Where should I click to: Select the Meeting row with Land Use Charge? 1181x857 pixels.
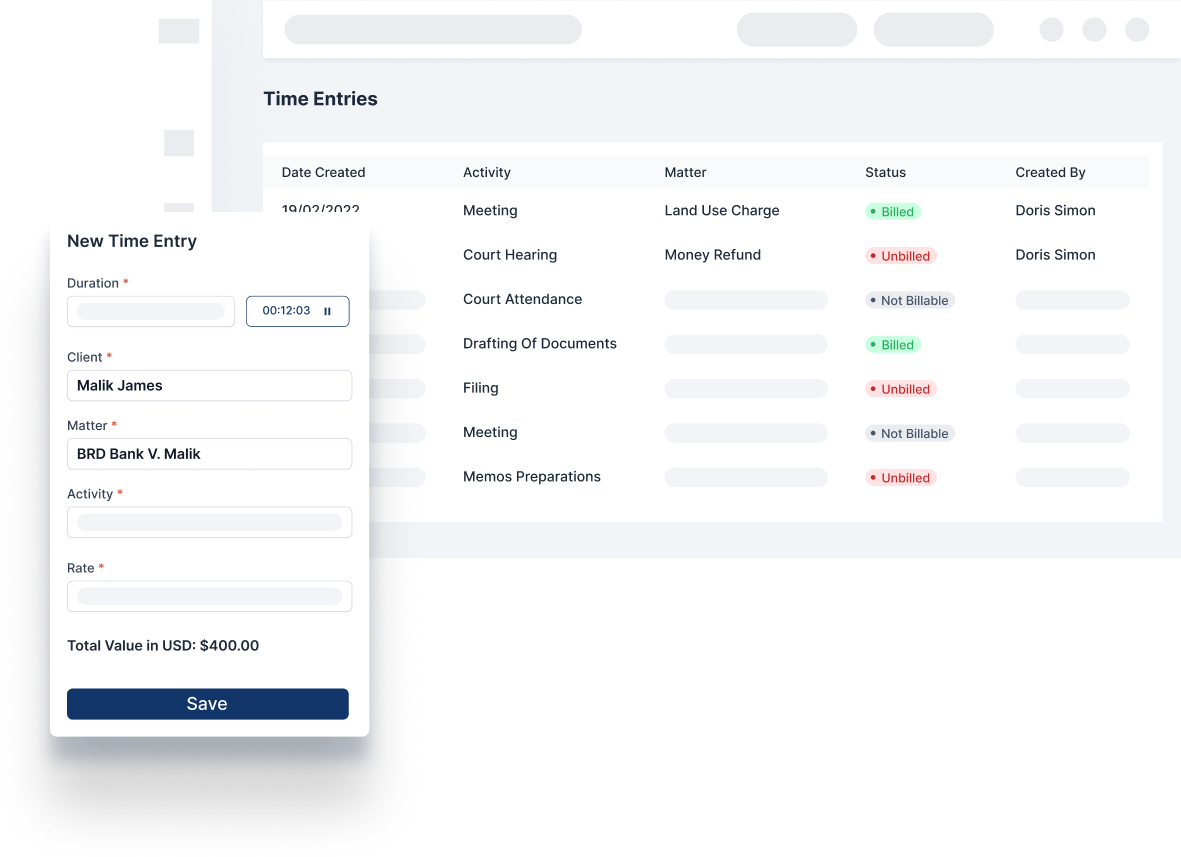tap(490, 211)
